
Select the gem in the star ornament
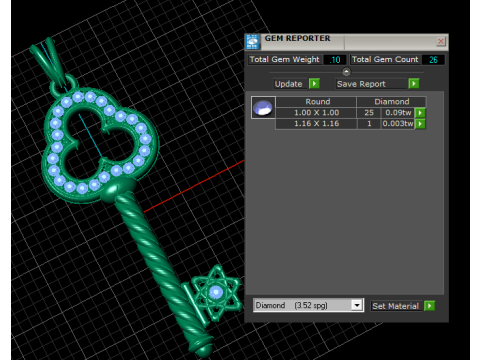click(x=216, y=293)
